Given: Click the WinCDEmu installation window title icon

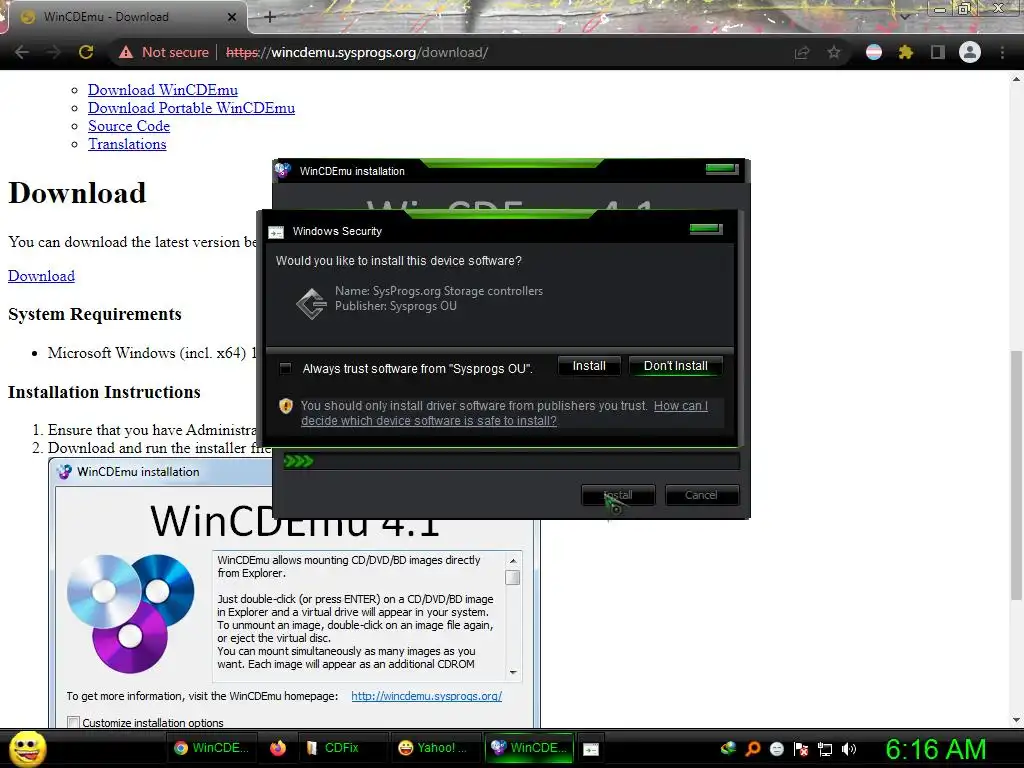Looking at the screenshot, I should click(x=283, y=170).
